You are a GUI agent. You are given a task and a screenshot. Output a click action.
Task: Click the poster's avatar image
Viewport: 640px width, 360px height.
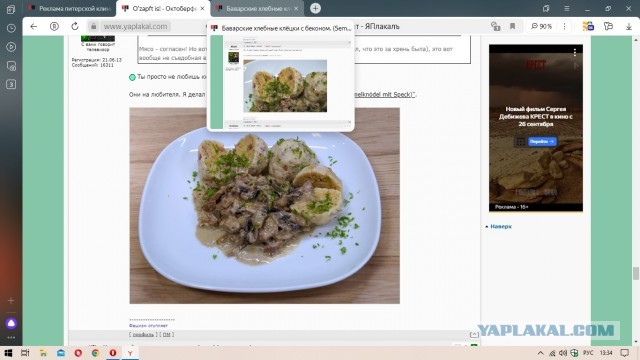[98, 38]
